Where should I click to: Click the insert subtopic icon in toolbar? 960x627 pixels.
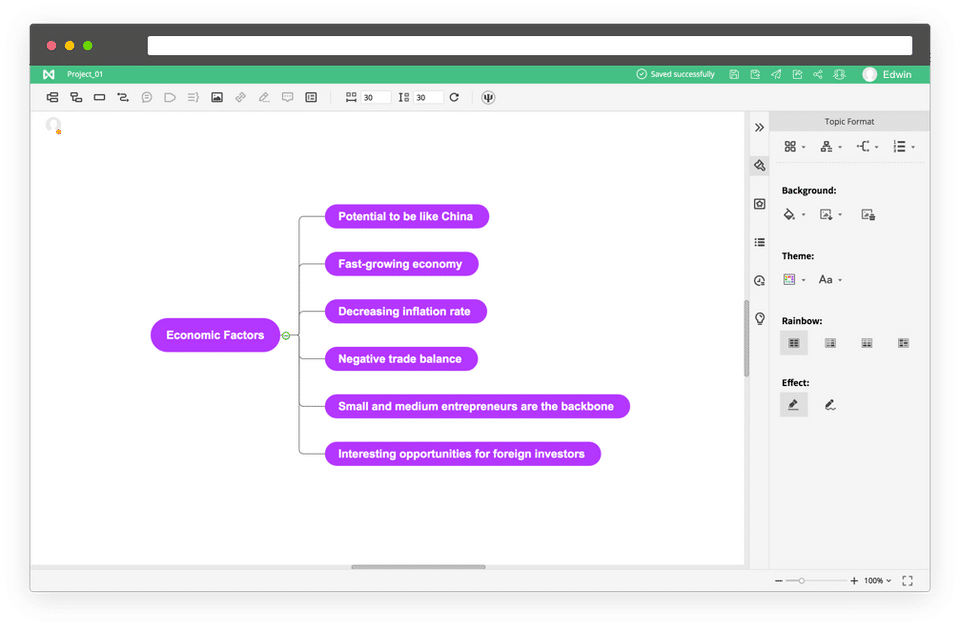(76, 97)
